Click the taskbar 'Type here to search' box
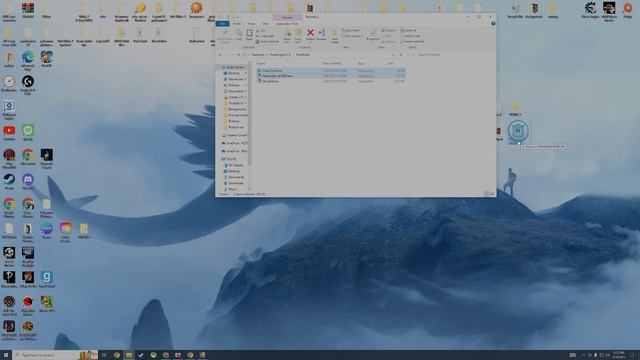This screenshot has width=640, height=360. 55,355
